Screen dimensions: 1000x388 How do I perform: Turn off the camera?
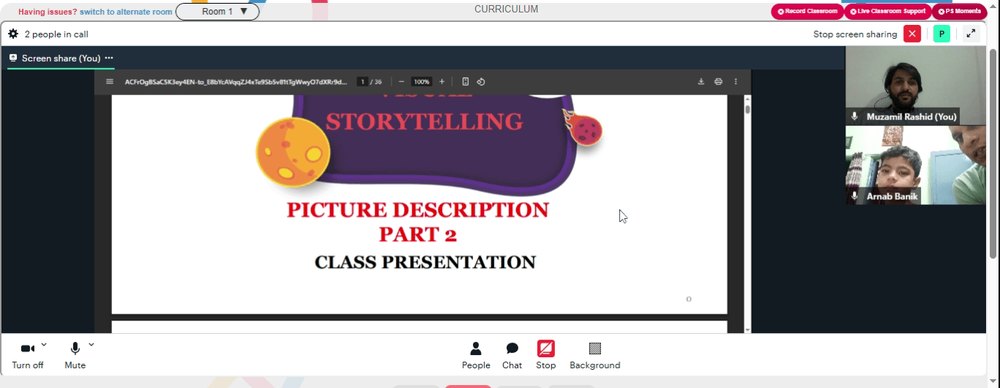(27, 355)
